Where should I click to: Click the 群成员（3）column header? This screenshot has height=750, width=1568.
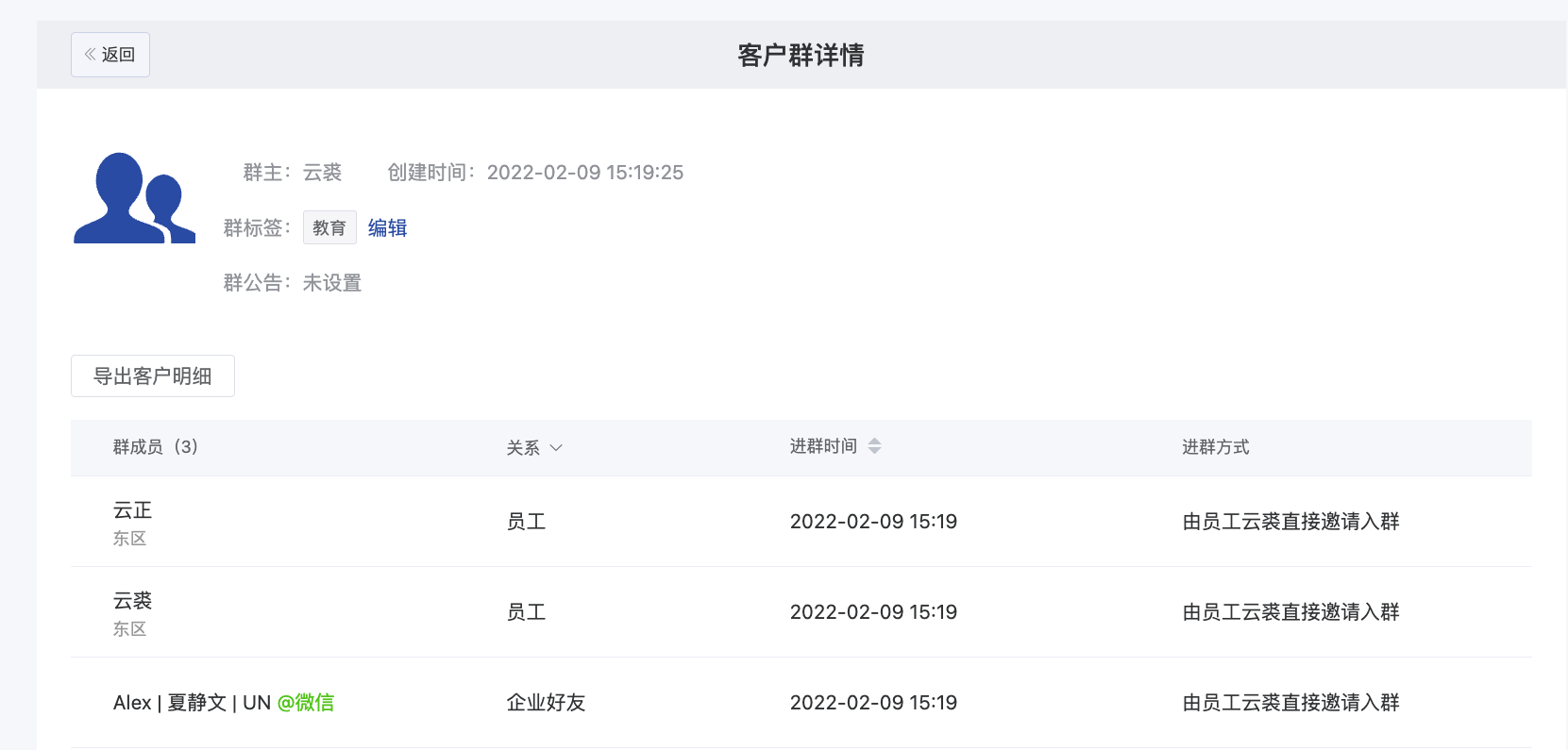[156, 447]
